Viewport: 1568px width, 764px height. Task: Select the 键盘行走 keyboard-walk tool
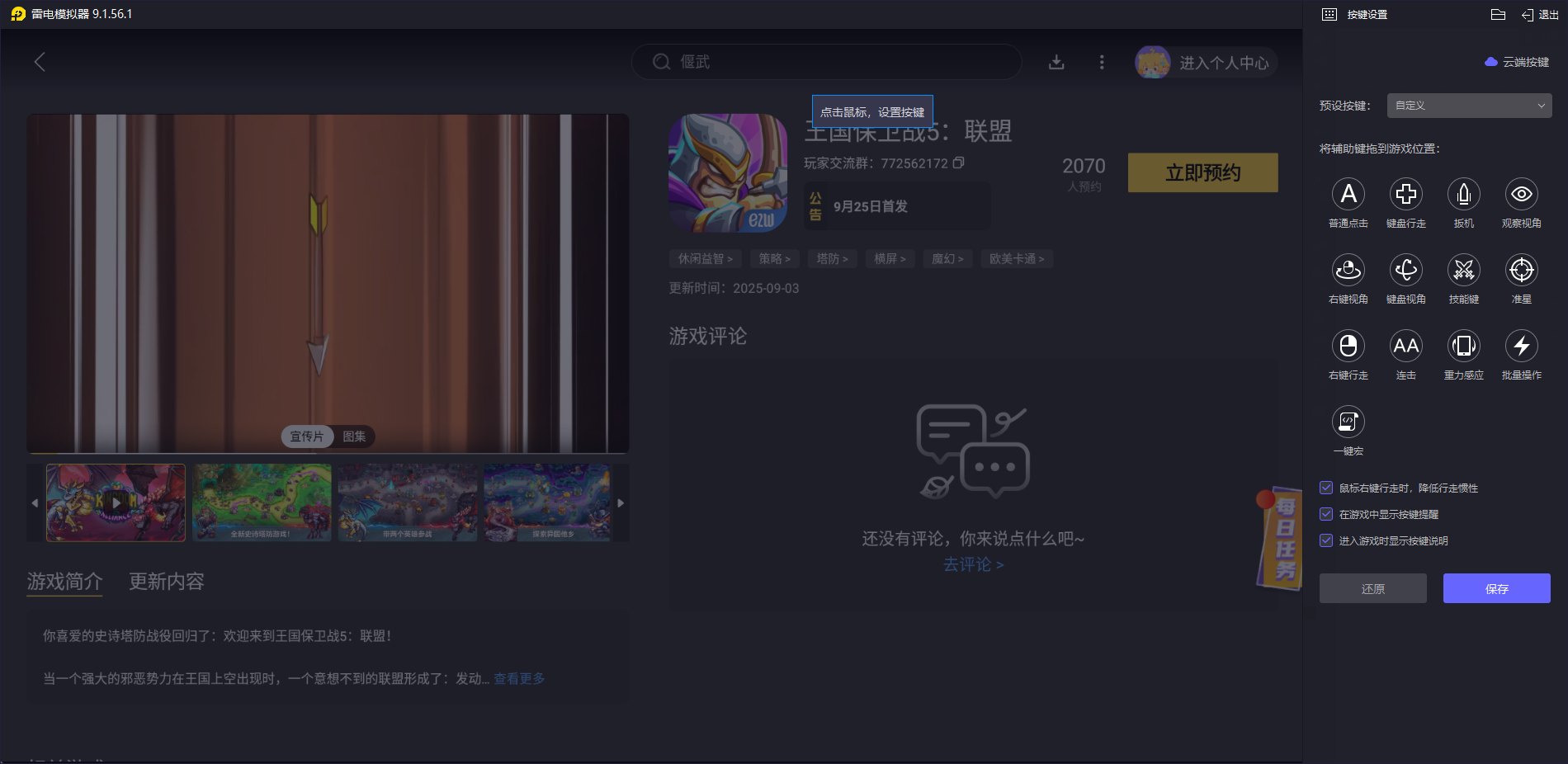[x=1406, y=195]
